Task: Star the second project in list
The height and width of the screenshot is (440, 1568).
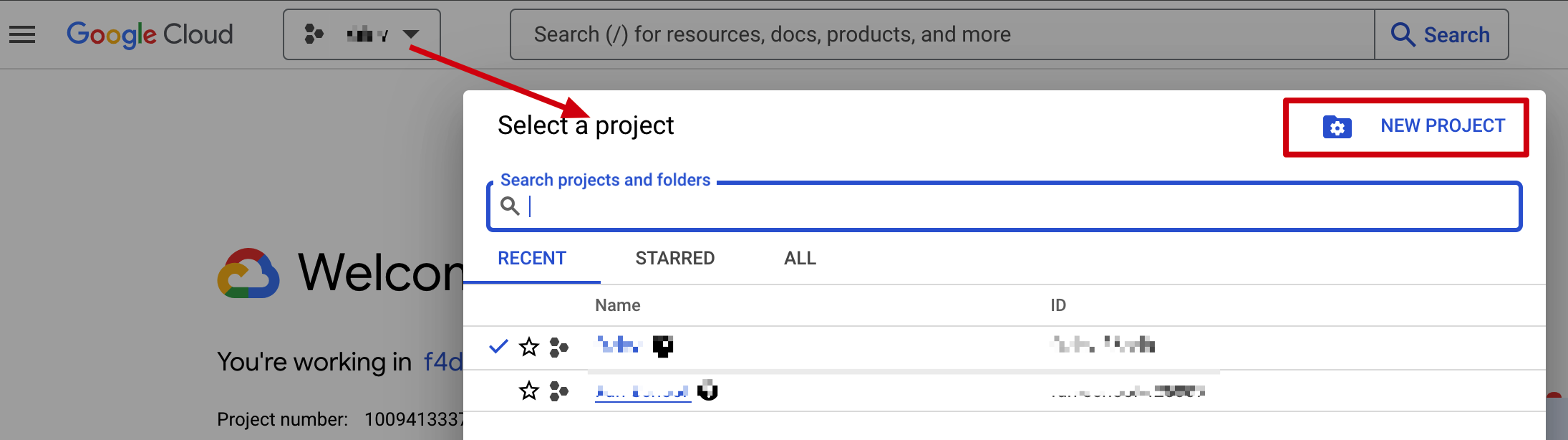Action: coord(529,391)
